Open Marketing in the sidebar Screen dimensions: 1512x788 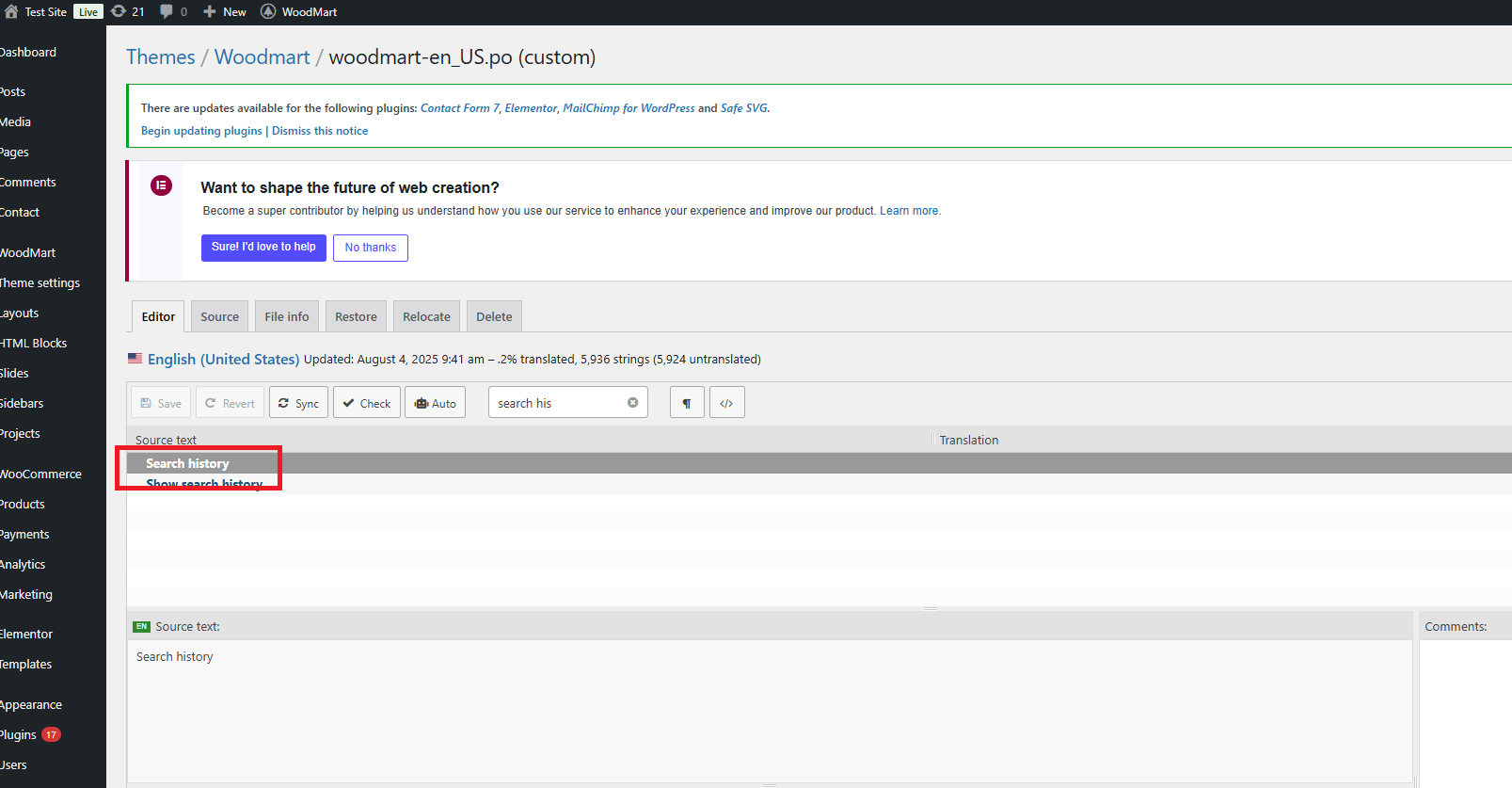pos(26,594)
